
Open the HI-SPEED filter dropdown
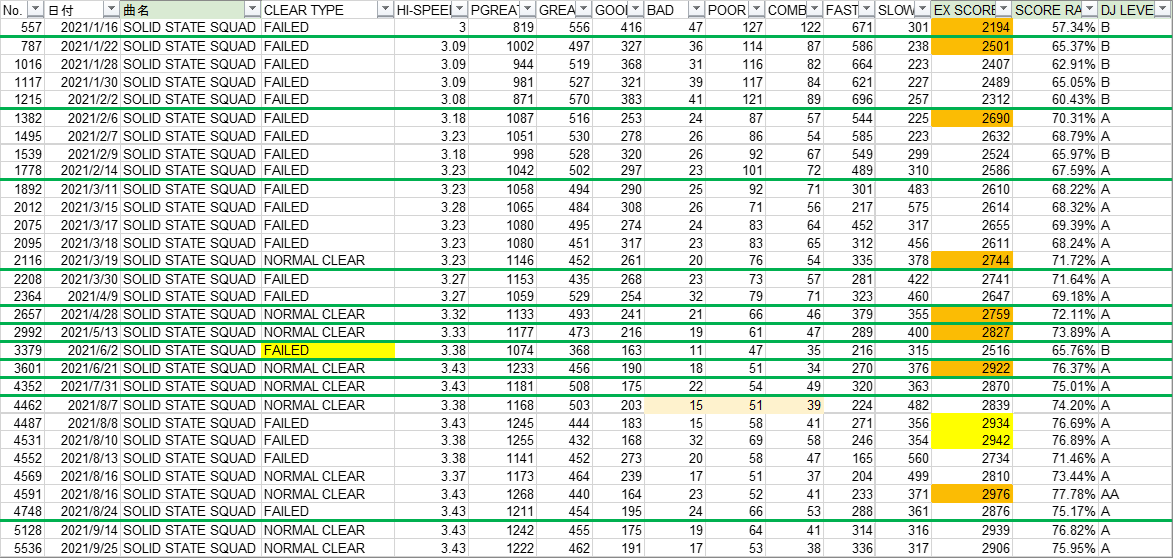(x=460, y=10)
